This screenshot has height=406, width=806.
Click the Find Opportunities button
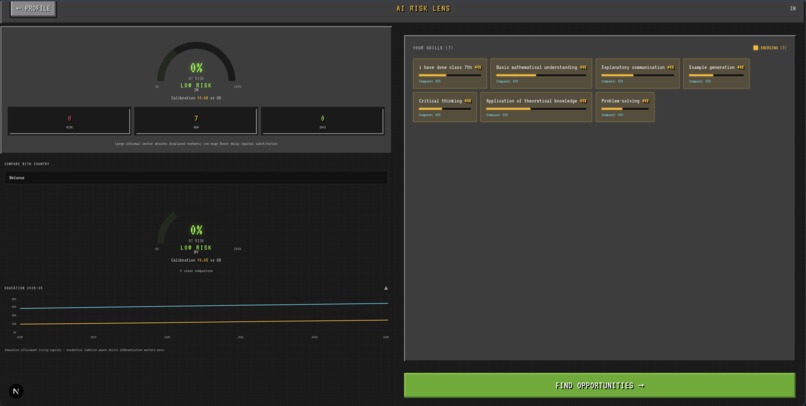tap(599, 385)
